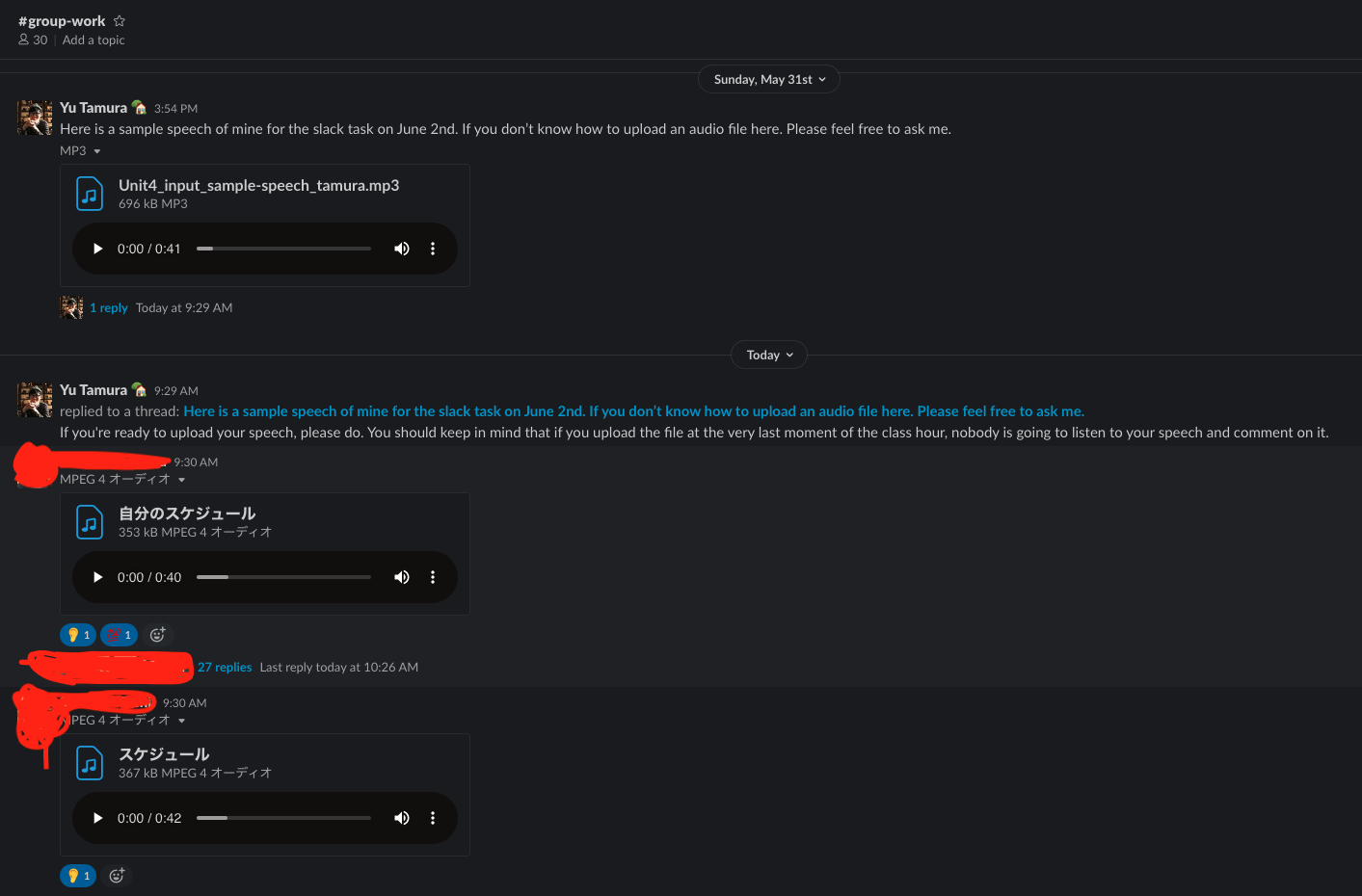Play the 自分のスケジュール audio
1362x896 pixels.
tap(97, 577)
